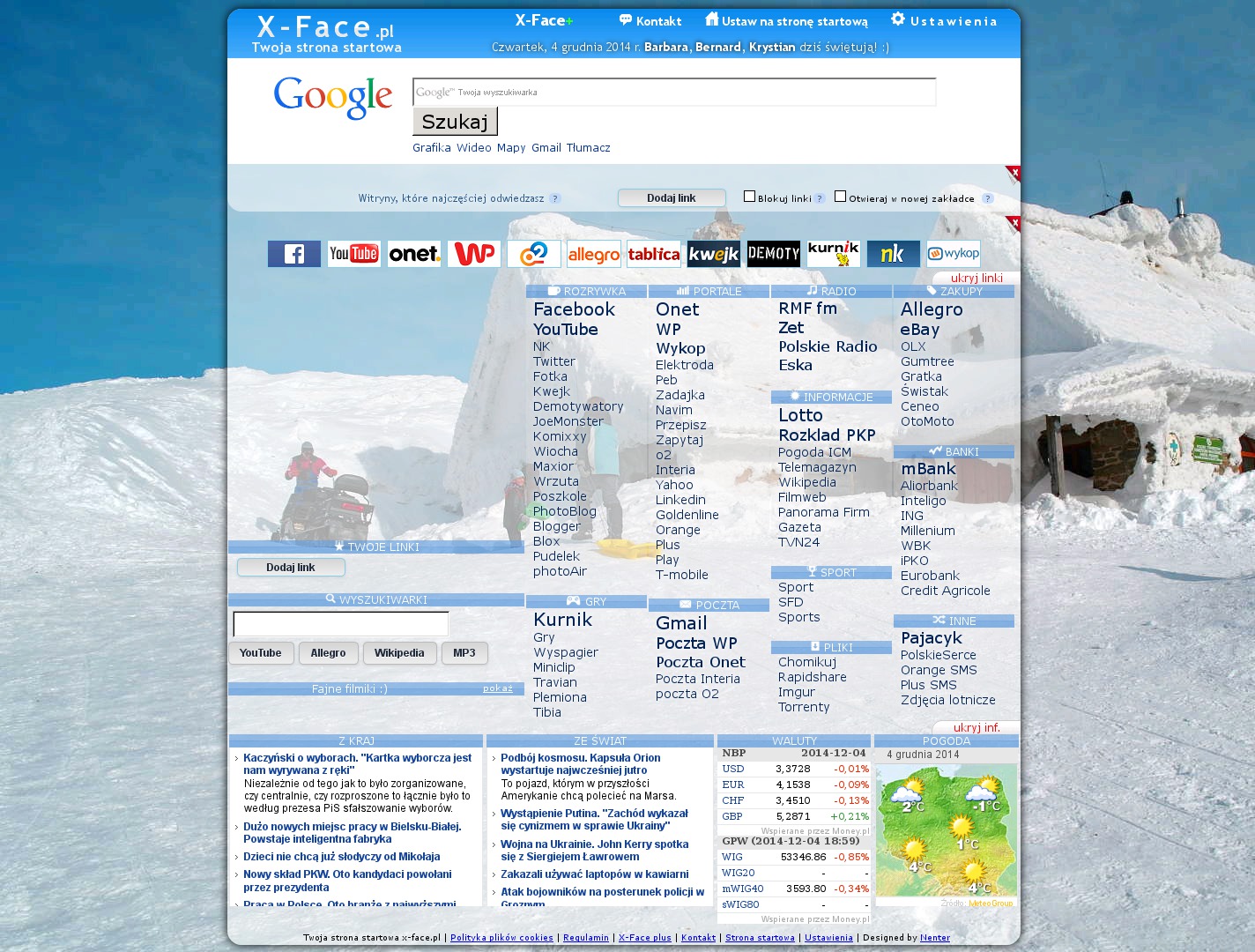Click the Allegro logo tile
1255x952 pixels.
tap(594, 254)
